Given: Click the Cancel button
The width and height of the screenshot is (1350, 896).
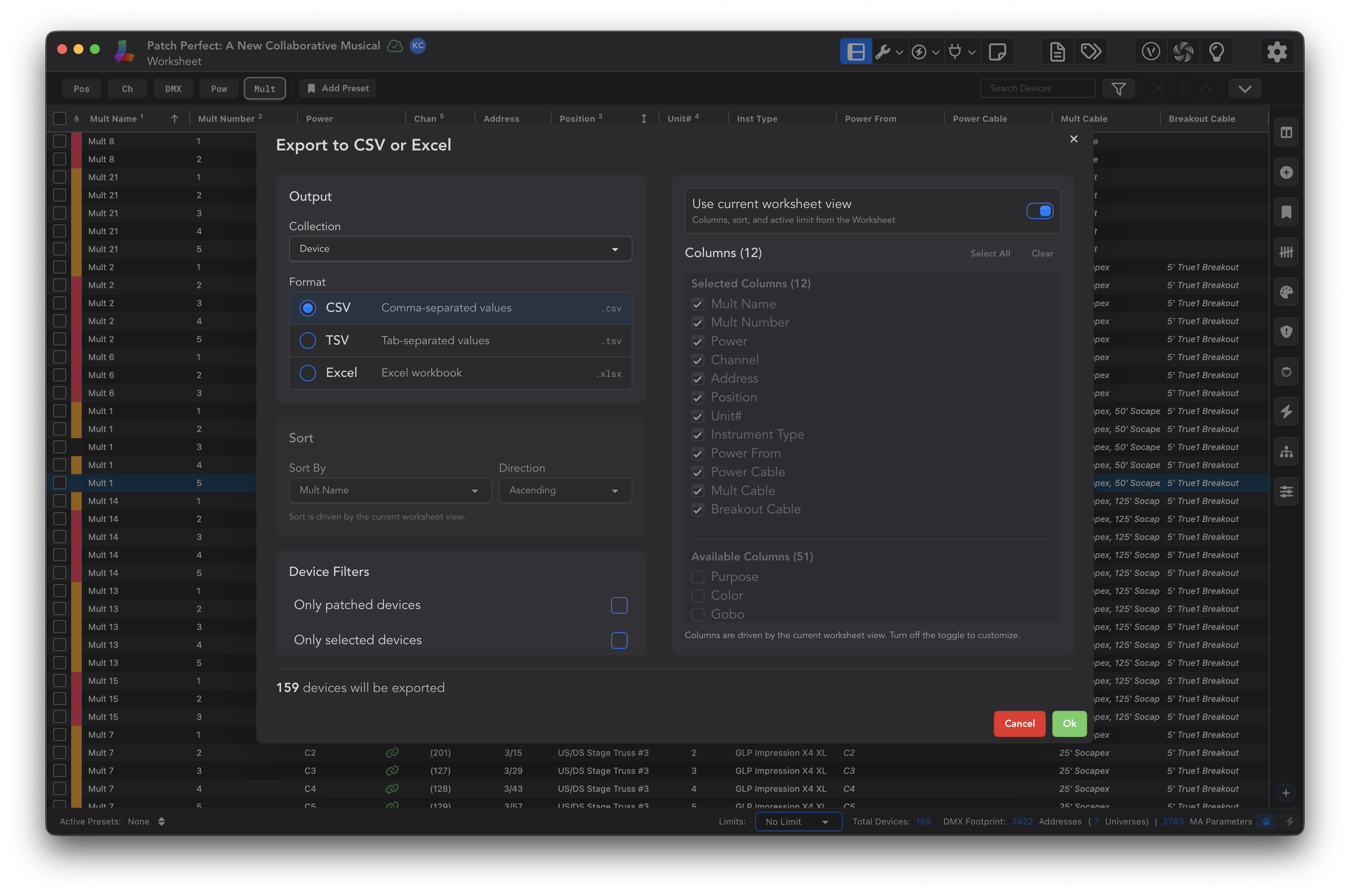Looking at the screenshot, I should [1019, 724].
